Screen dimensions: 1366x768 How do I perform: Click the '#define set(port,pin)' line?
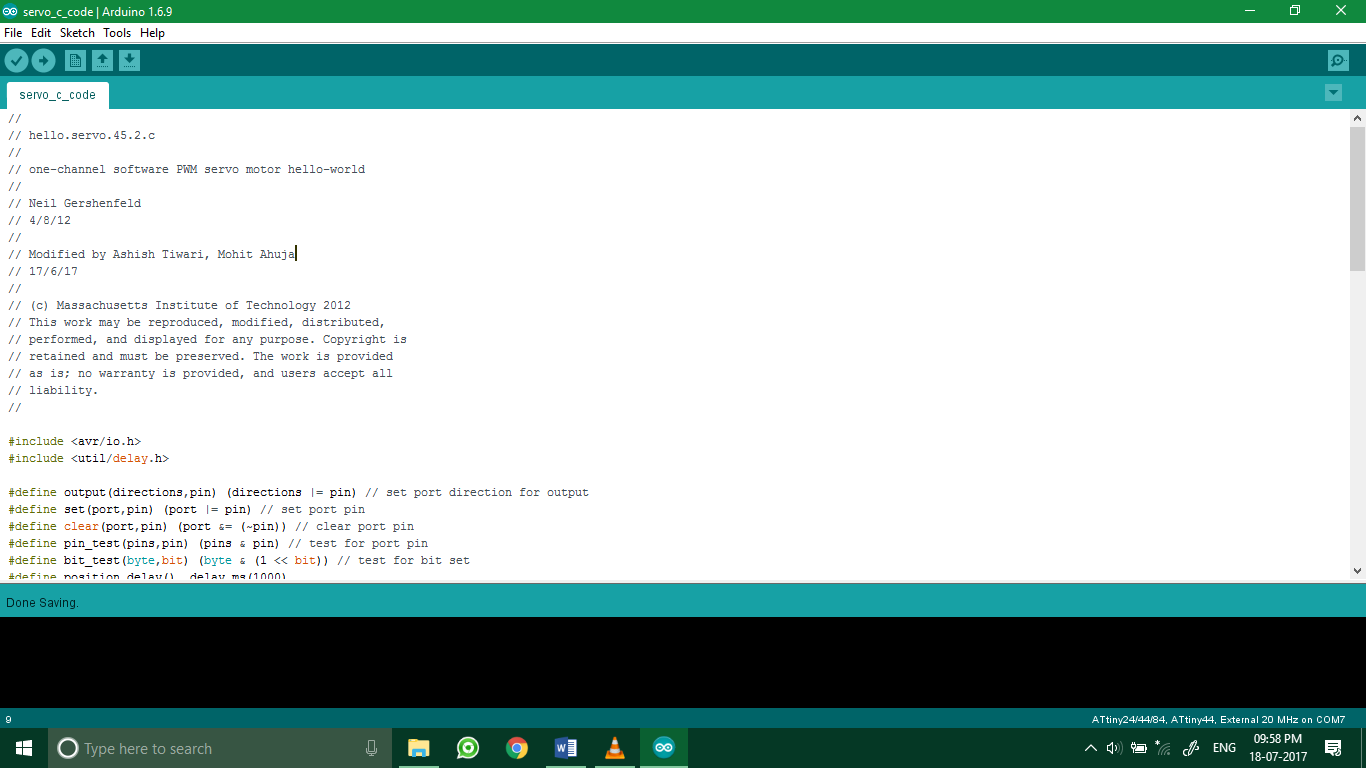tap(187, 509)
